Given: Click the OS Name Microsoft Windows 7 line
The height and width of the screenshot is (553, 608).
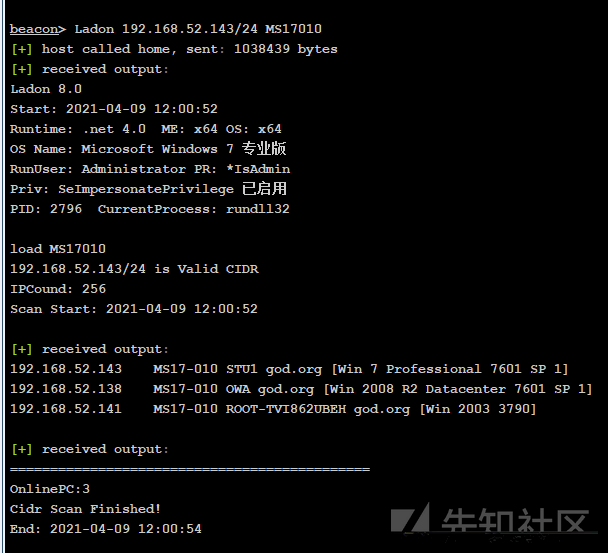Looking at the screenshot, I should [x=148, y=149].
